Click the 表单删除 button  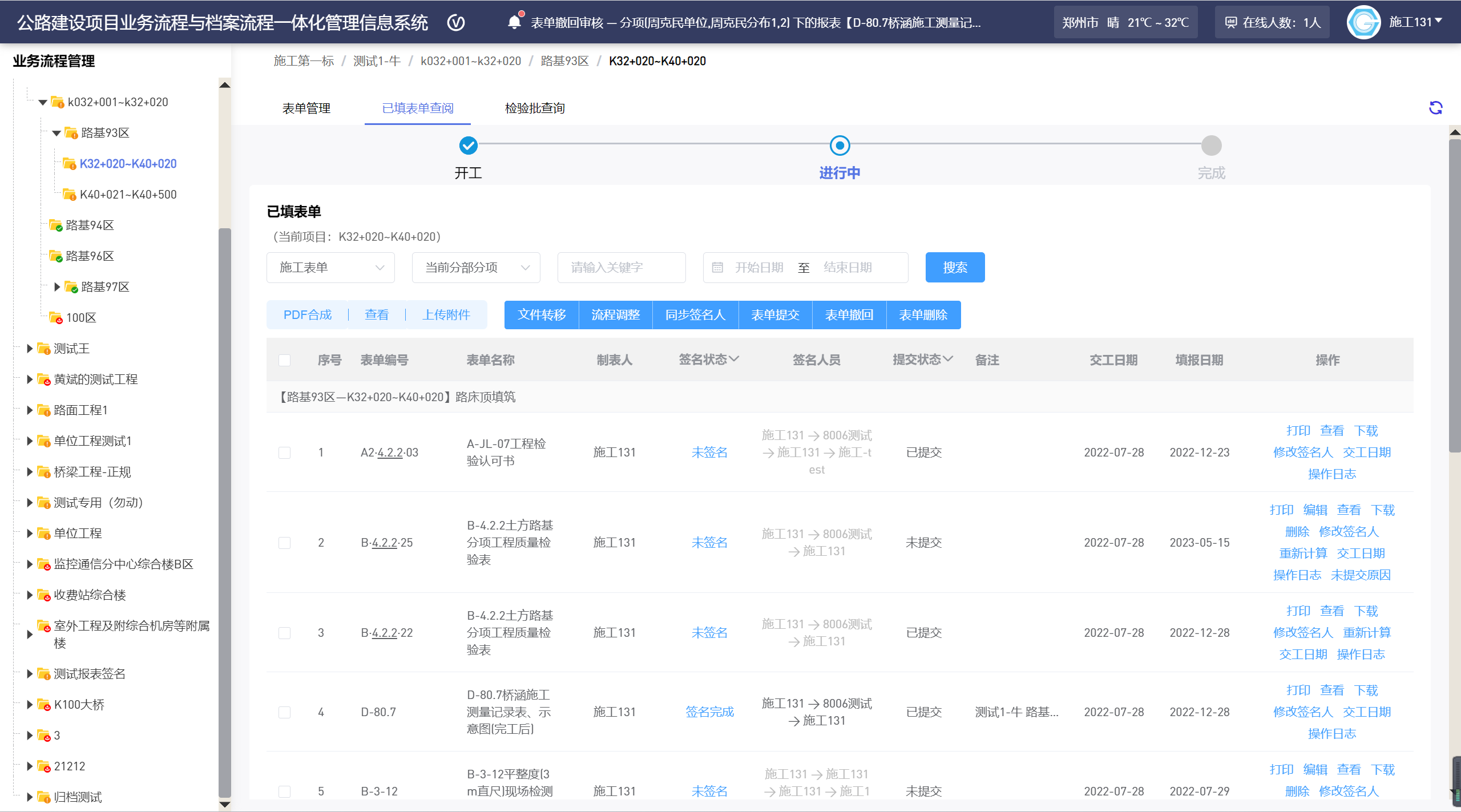point(924,315)
